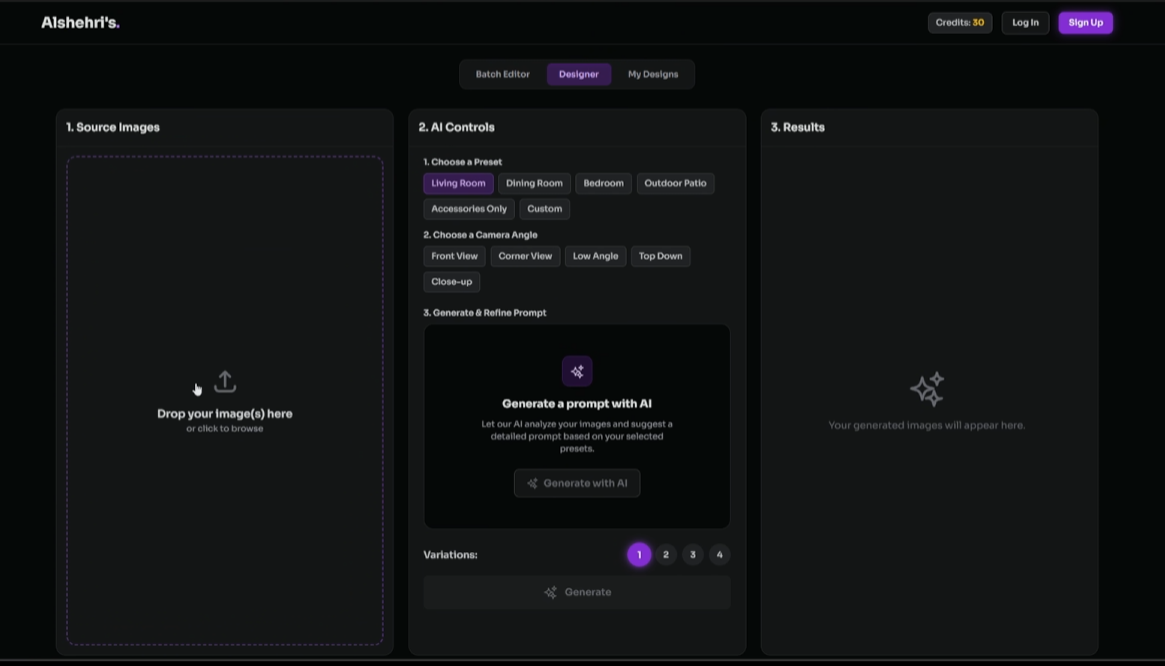Click the upload icon in the image drop zone
The image size is (1165, 666).
pos(225,382)
